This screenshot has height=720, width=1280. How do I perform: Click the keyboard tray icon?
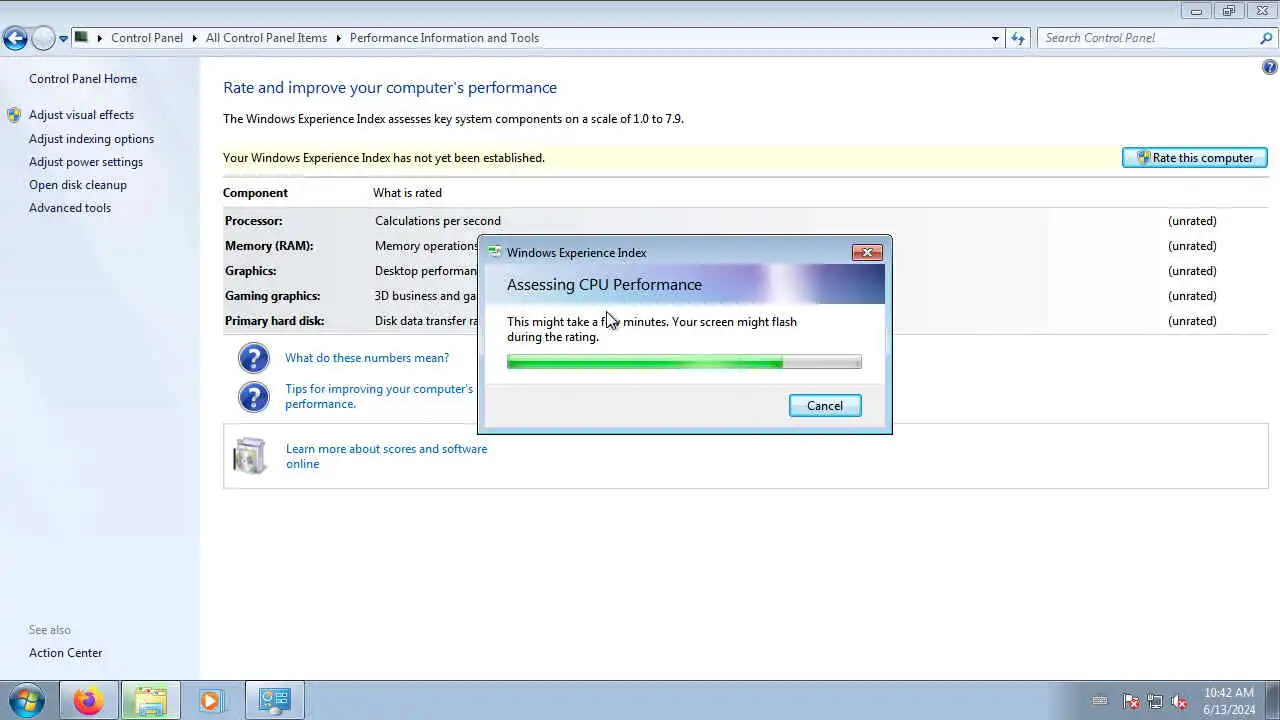(x=1100, y=701)
